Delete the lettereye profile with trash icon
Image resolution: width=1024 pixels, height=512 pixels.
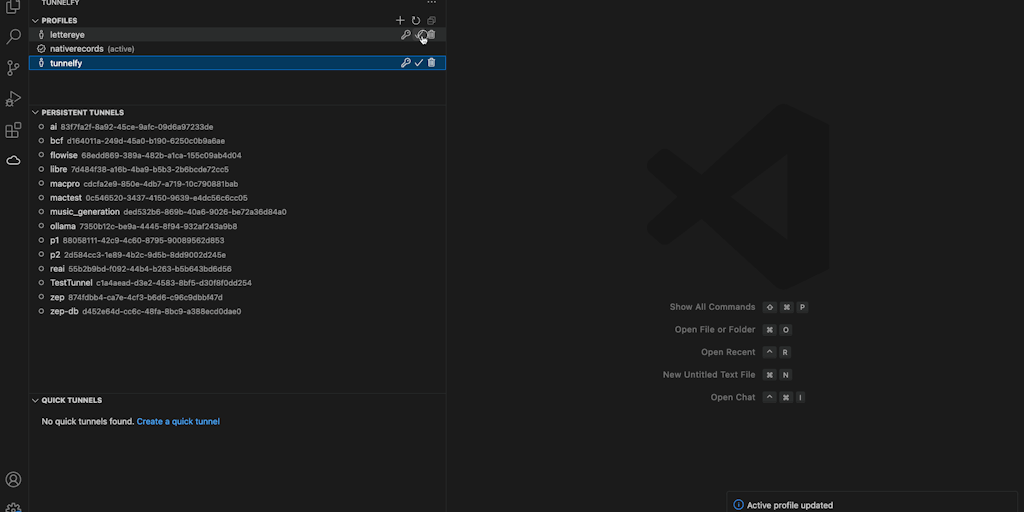coord(432,35)
